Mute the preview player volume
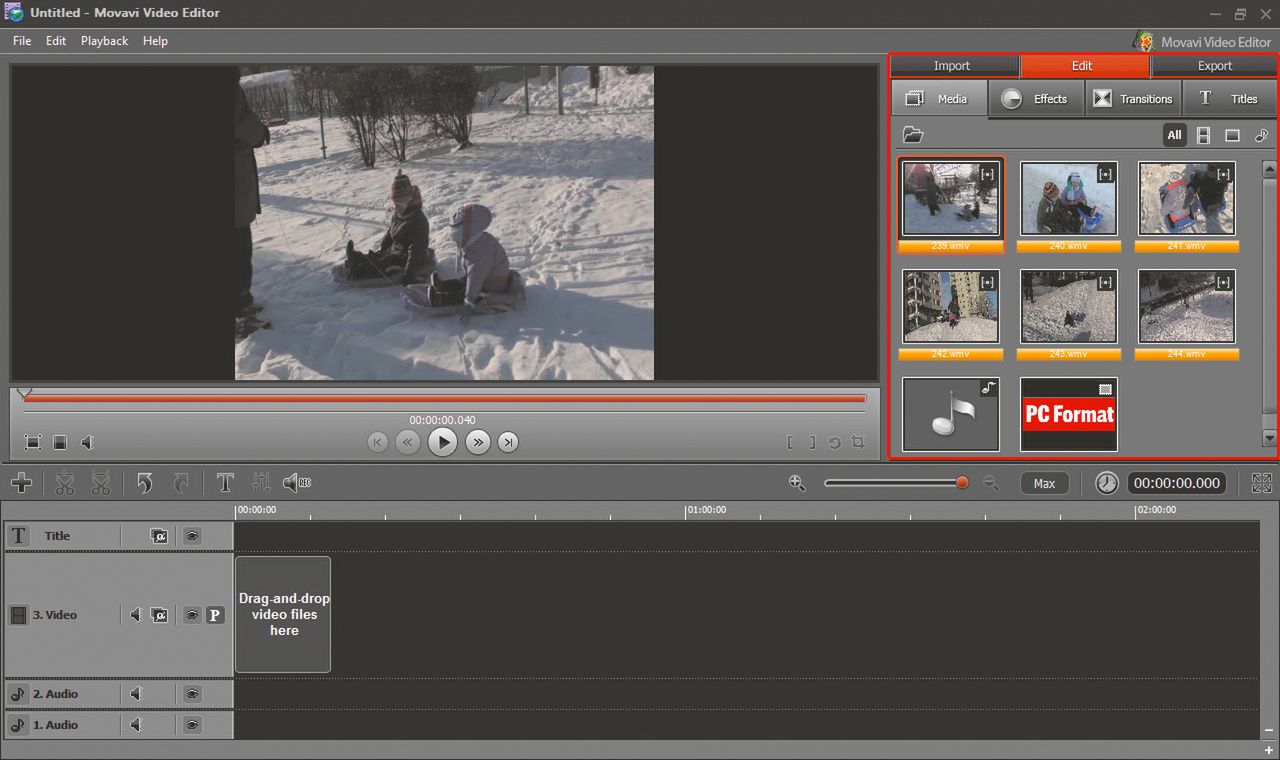Viewport: 1280px width, 760px height. [88, 442]
